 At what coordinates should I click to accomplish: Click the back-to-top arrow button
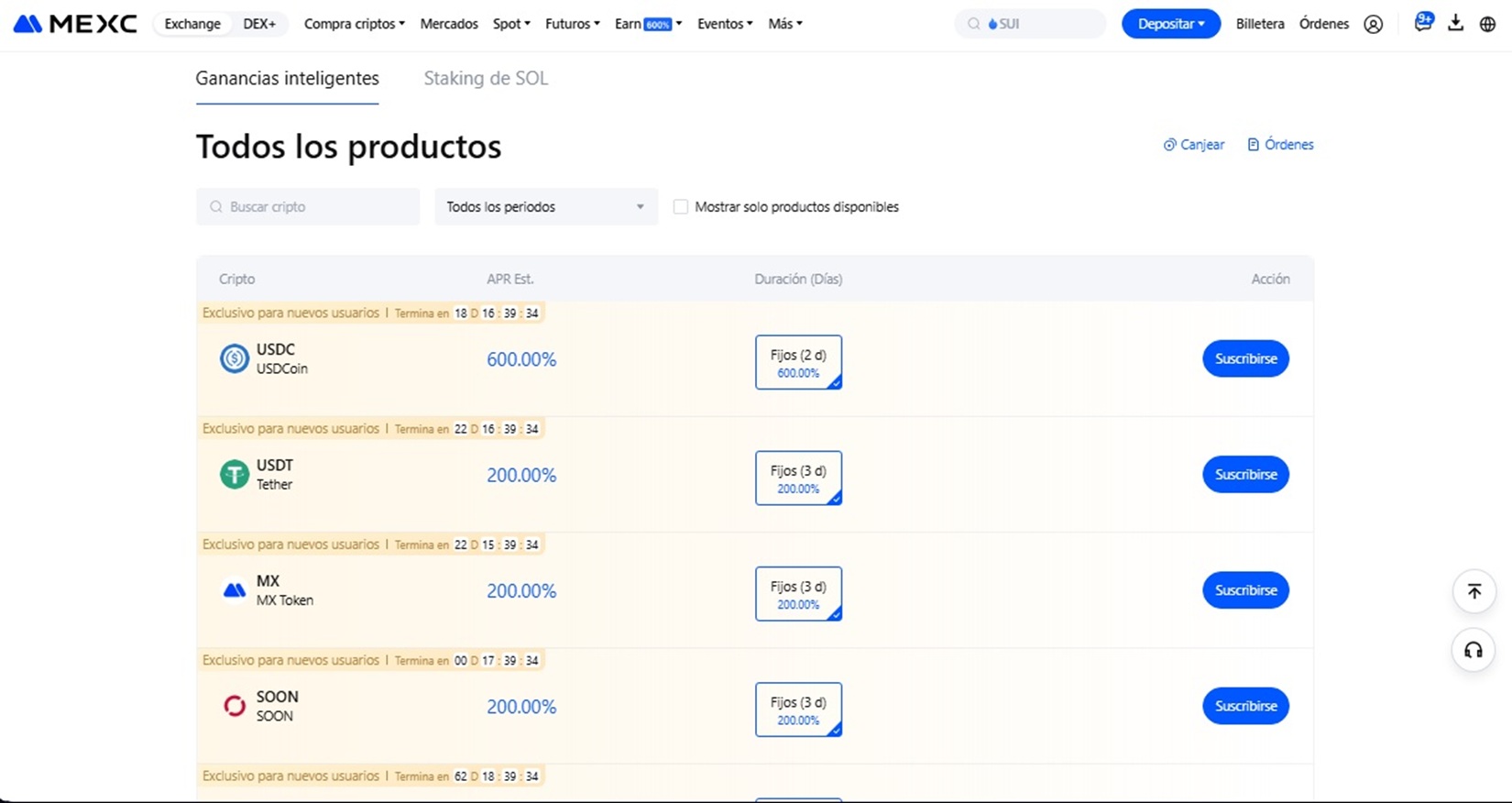pyautogui.click(x=1474, y=591)
